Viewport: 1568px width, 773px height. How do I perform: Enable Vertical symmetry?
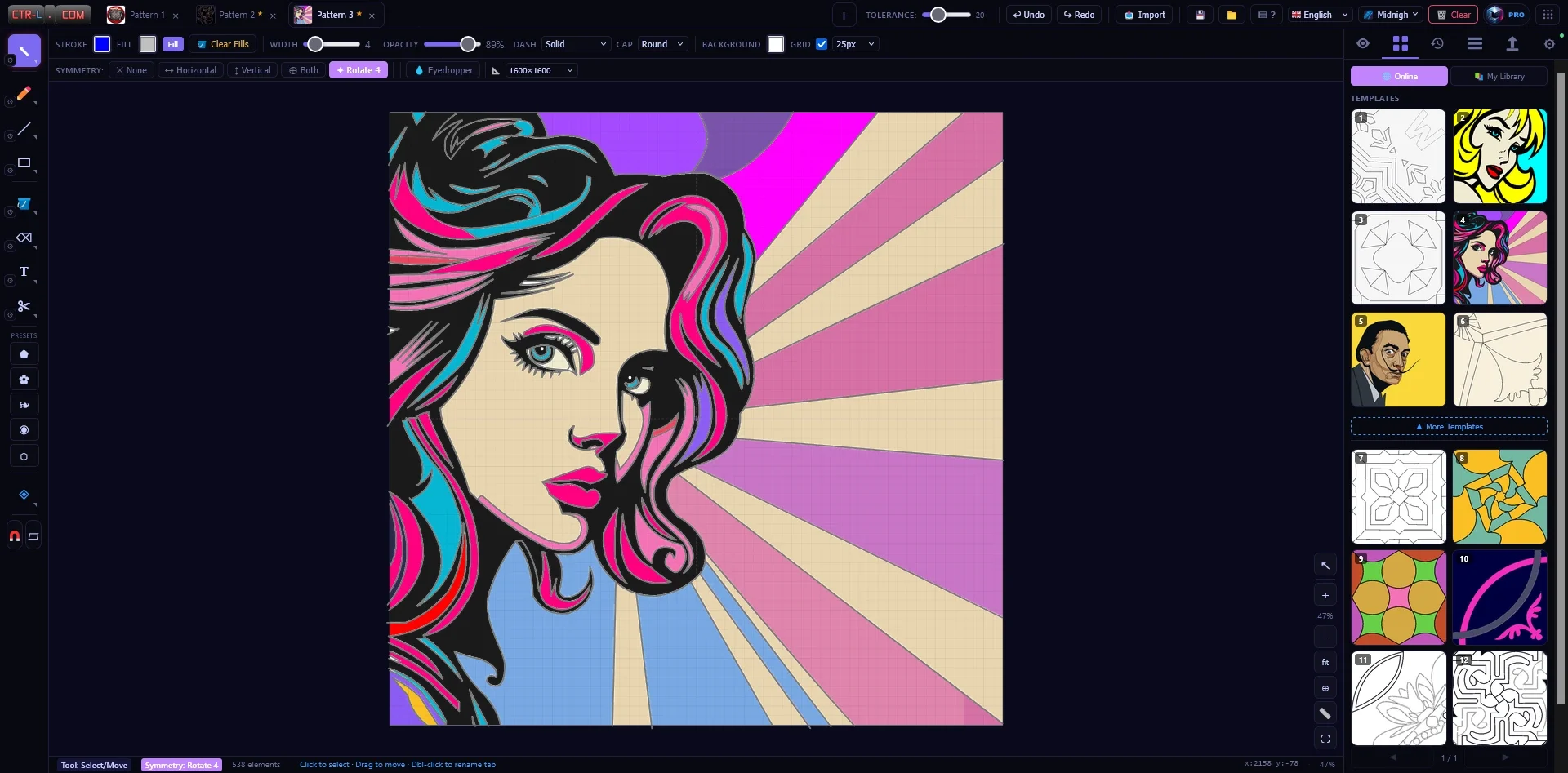point(252,70)
